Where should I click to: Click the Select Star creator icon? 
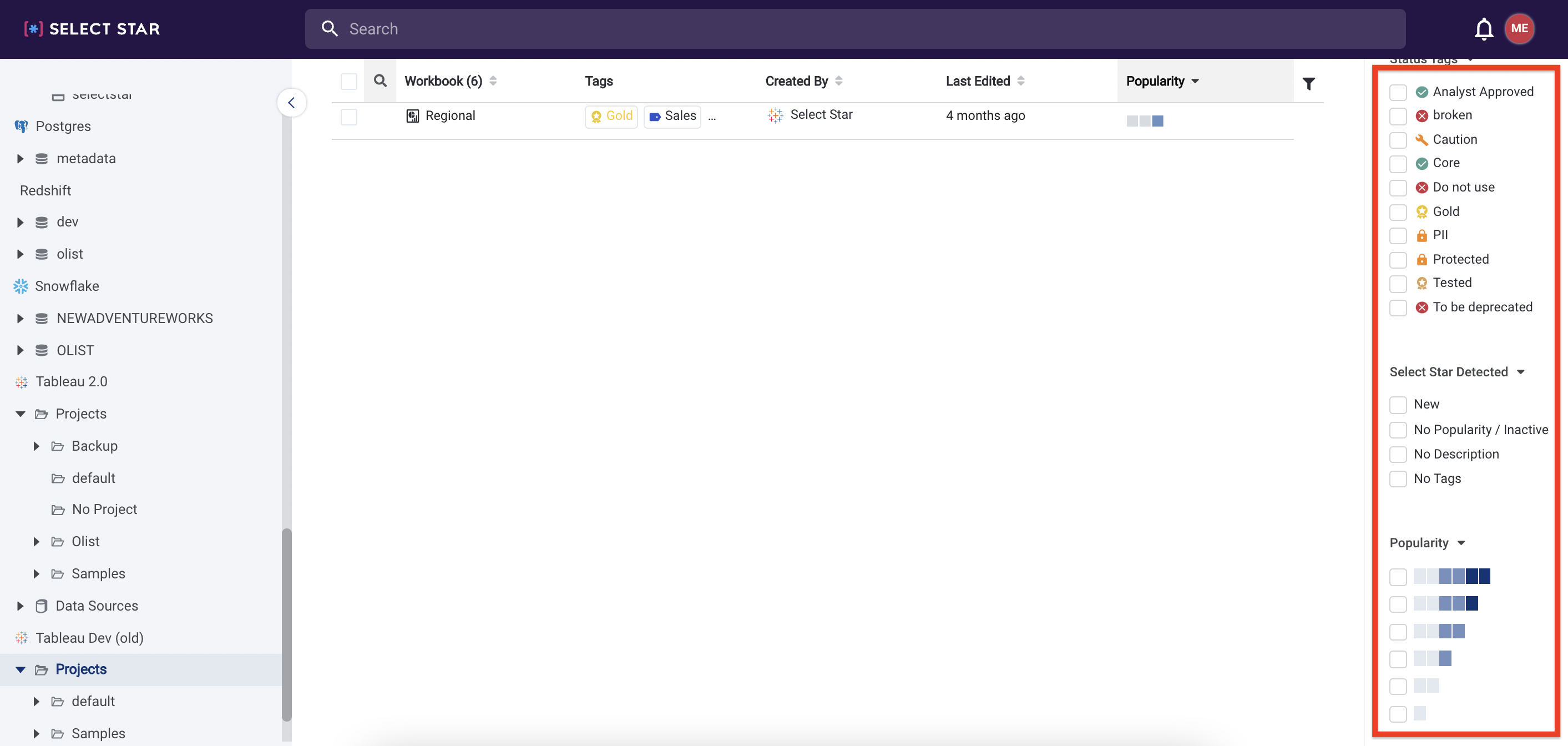tap(776, 115)
